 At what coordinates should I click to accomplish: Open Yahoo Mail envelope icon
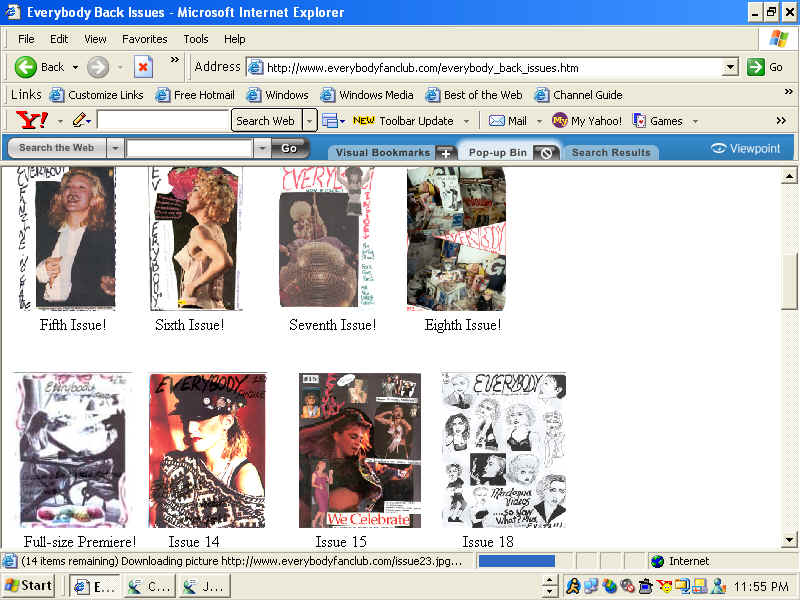pyautogui.click(x=496, y=121)
